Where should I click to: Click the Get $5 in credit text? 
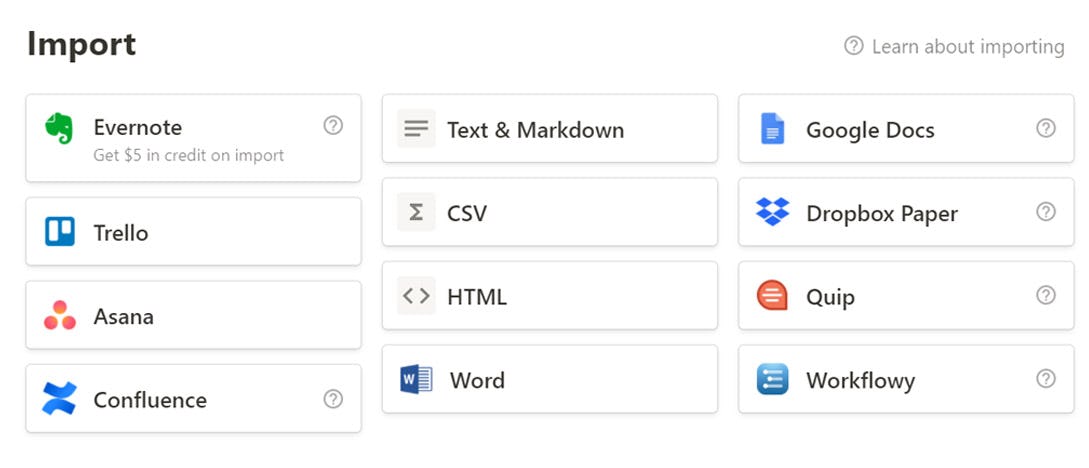[189, 155]
